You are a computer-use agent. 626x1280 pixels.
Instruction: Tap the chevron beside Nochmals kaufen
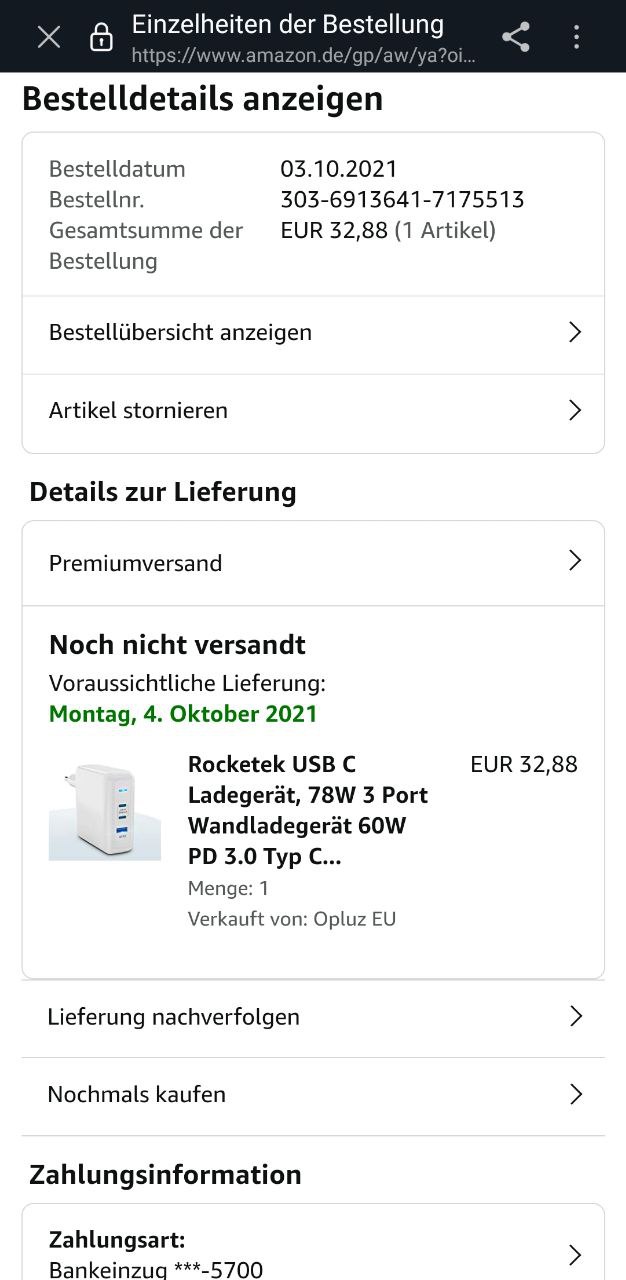[576, 1094]
